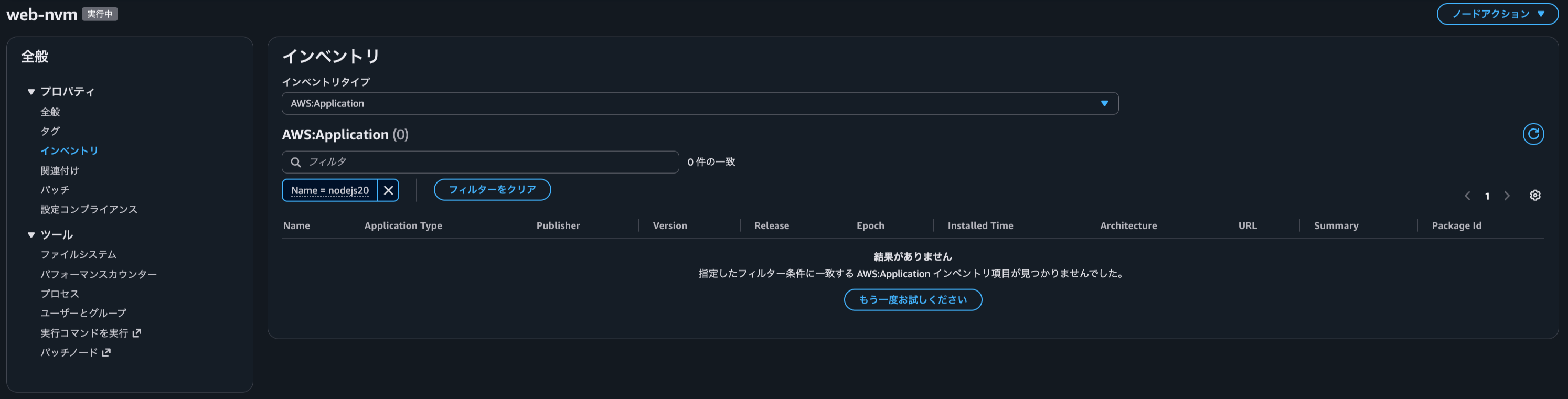This screenshot has height=399, width=1568.
Task: Open the インベントリタイプ dropdown
Action: pos(699,103)
